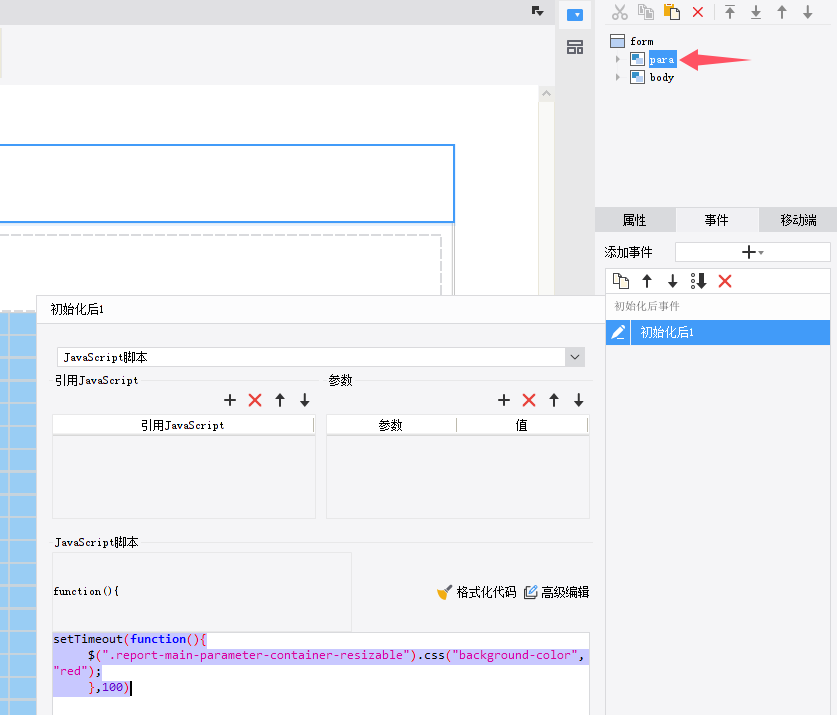Image resolution: width=837 pixels, height=715 pixels.
Task: Open 高级编辑 advanced editor
Action: click(557, 592)
